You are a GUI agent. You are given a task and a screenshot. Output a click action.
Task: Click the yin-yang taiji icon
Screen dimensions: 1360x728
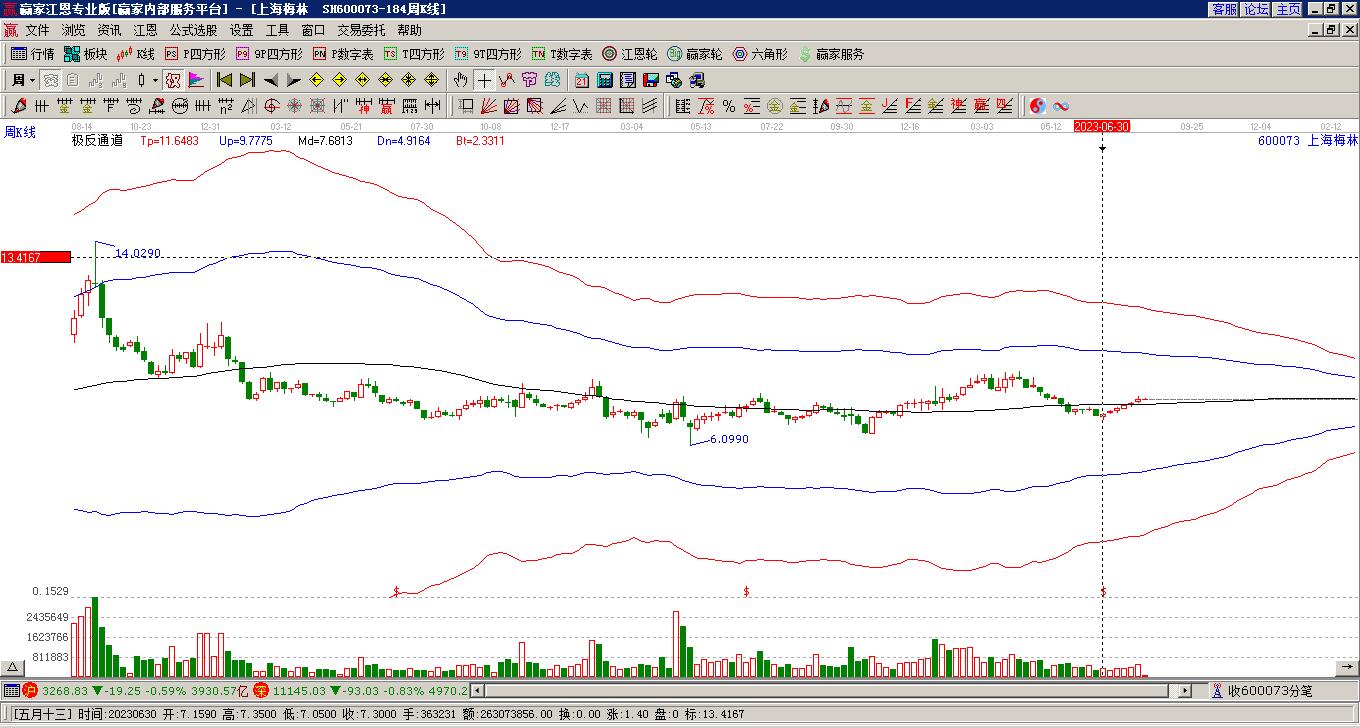[1038, 106]
